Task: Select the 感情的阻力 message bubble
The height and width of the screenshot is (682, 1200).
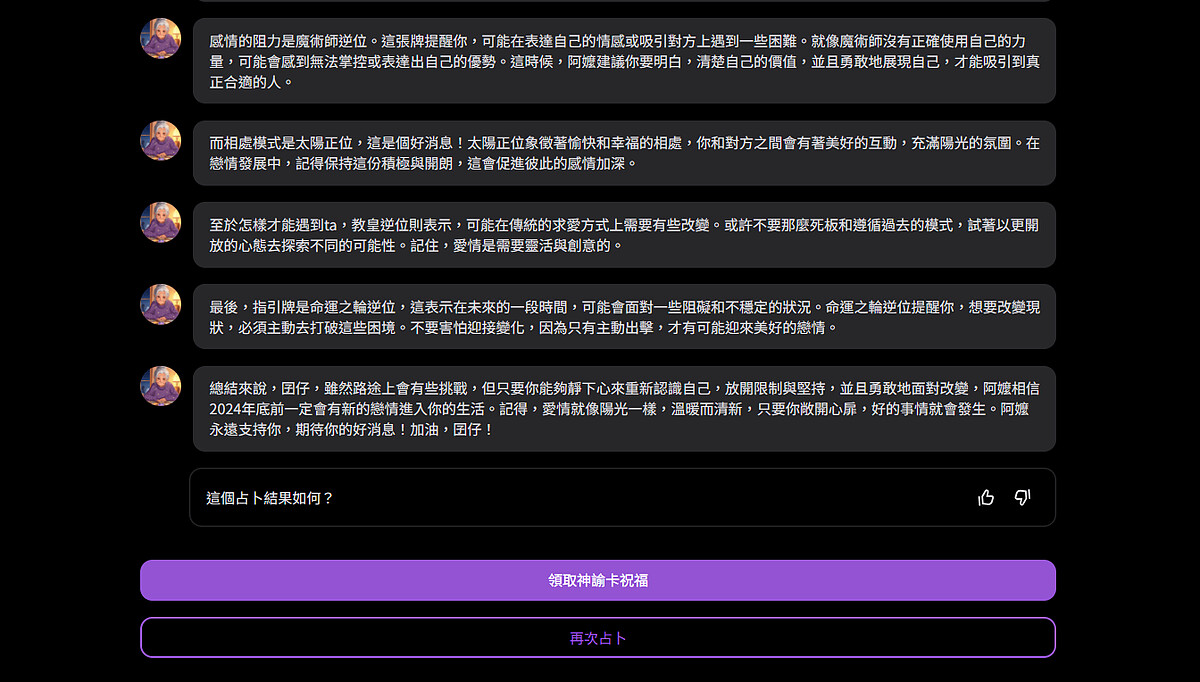Action: (623, 61)
